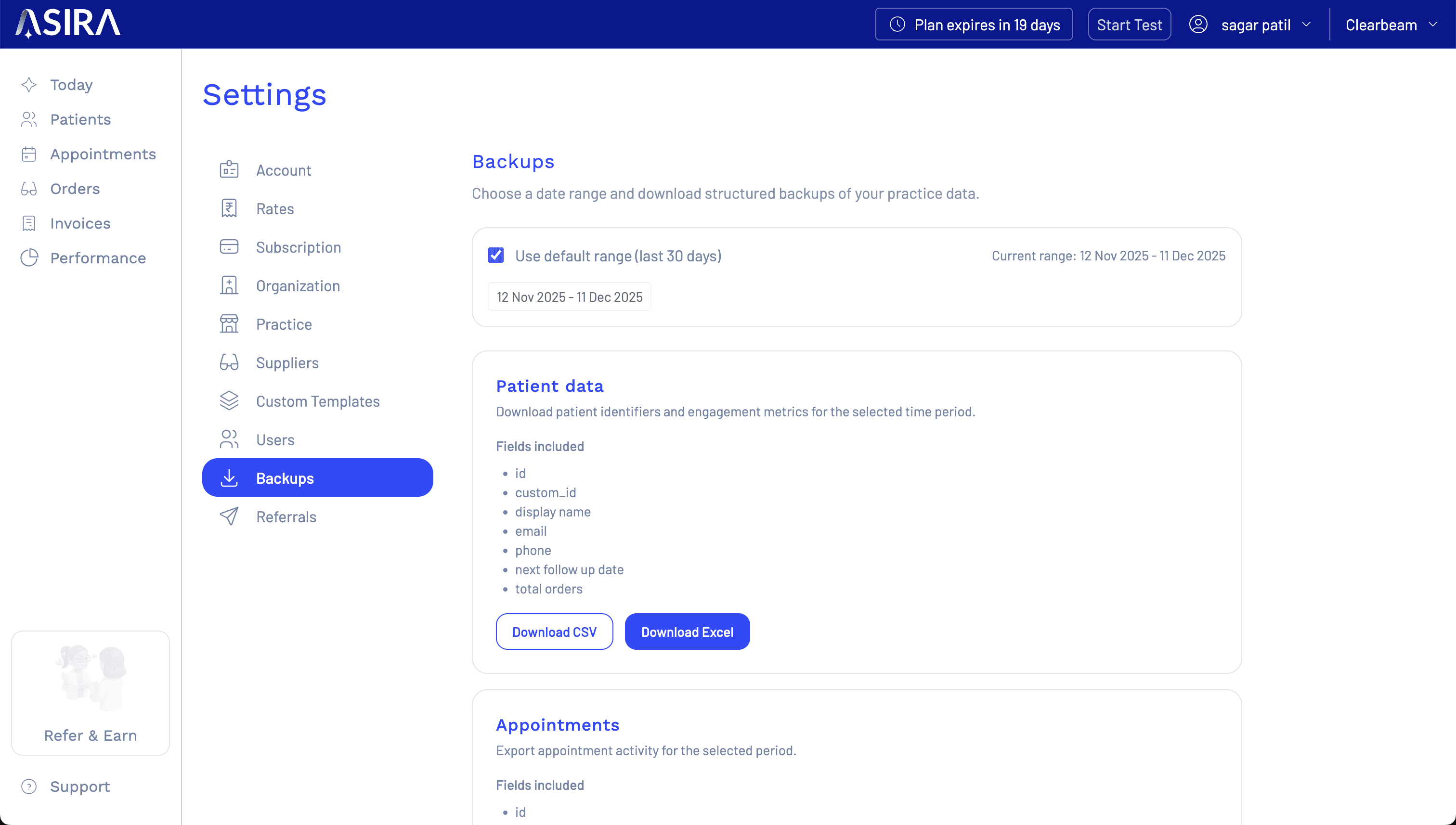Image resolution: width=1456 pixels, height=825 pixels.
Task: Click the Performance pie chart icon
Action: point(29,258)
